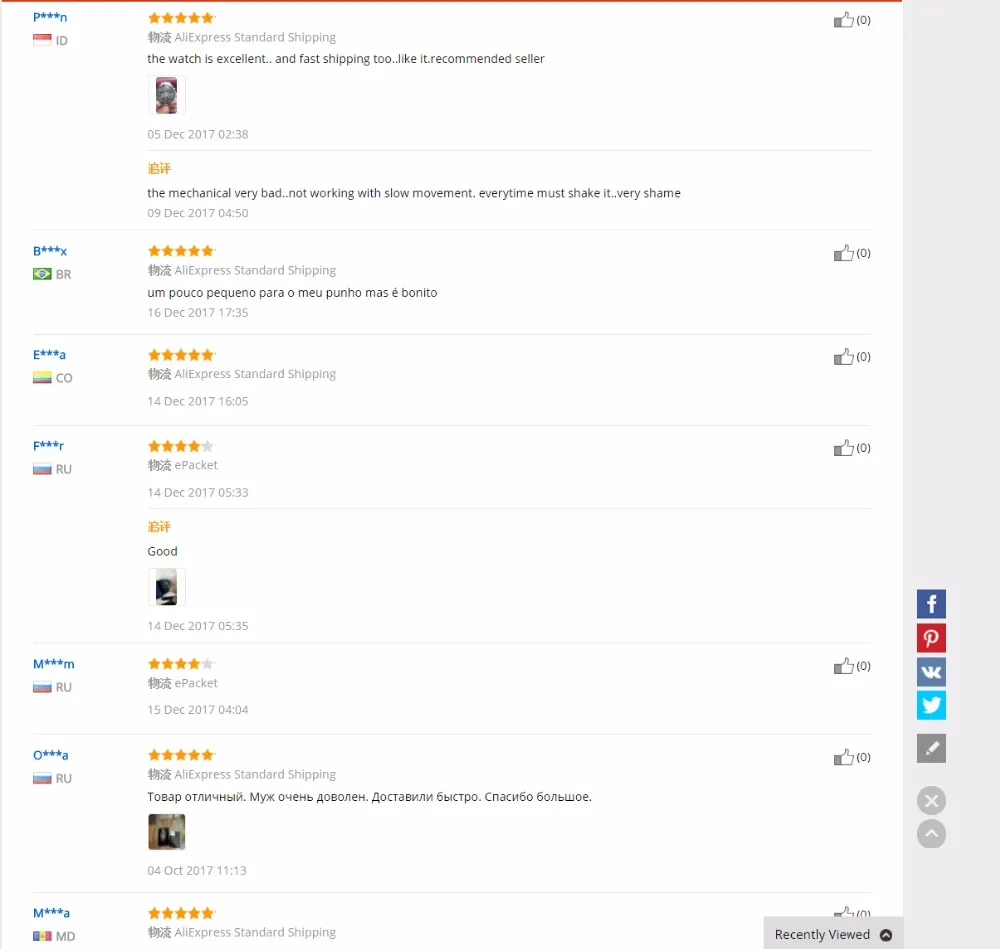Like F***r's four-star review
This screenshot has height=949, width=1000.
click(844, 448)
